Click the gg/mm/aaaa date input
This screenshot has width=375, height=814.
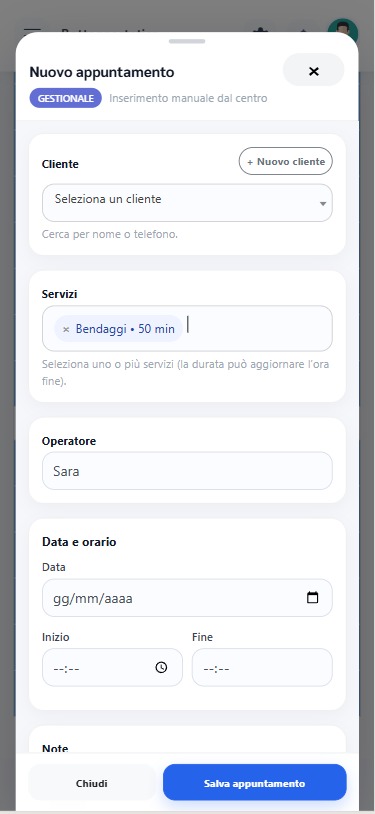(x=187, y=598)
